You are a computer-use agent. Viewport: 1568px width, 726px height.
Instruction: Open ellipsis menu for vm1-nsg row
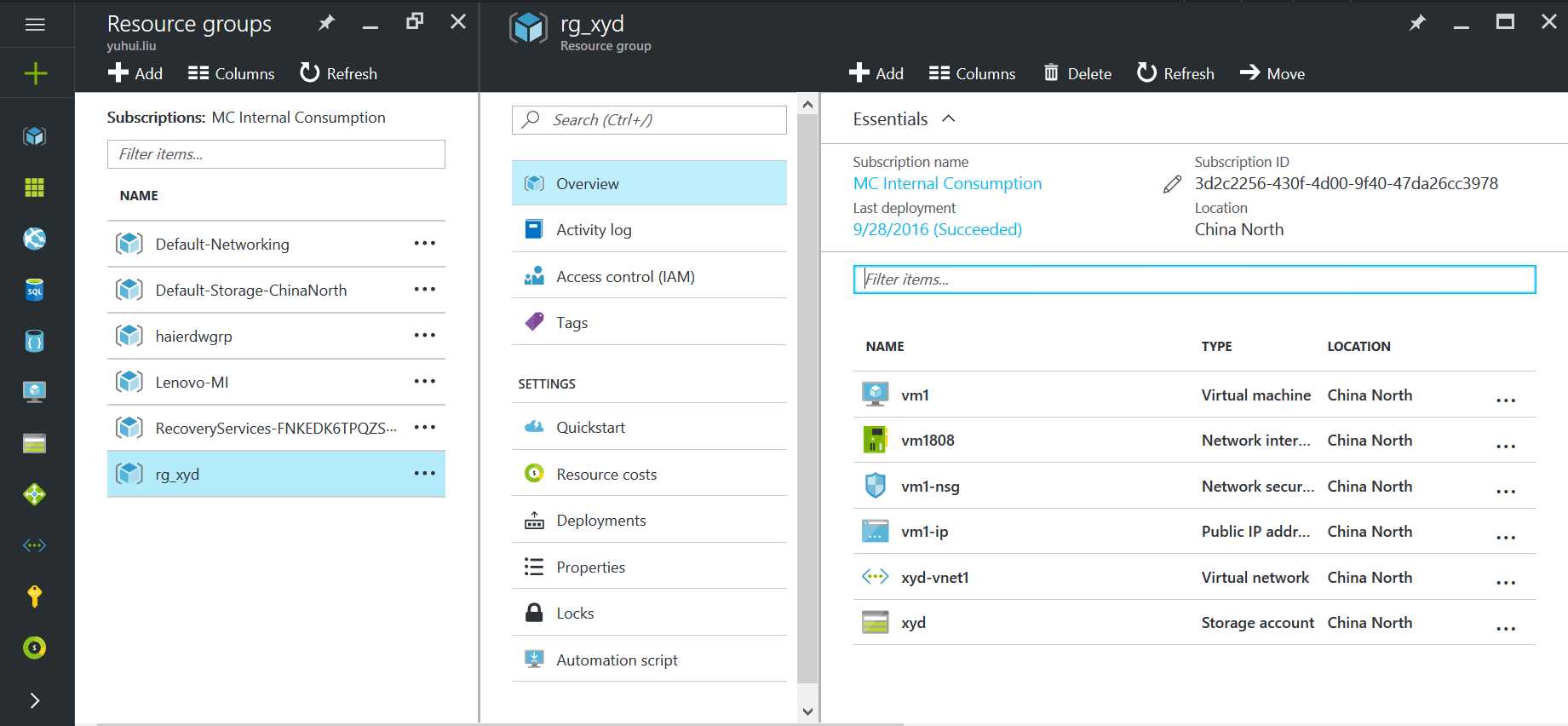point(1506,491)
